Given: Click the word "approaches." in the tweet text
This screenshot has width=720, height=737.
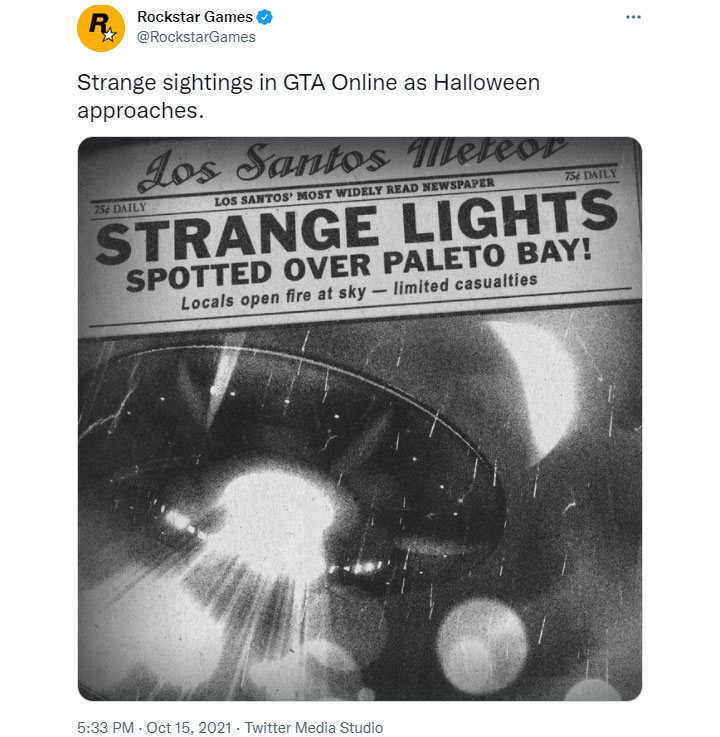Looking at the screenshot, I should 140,110.
